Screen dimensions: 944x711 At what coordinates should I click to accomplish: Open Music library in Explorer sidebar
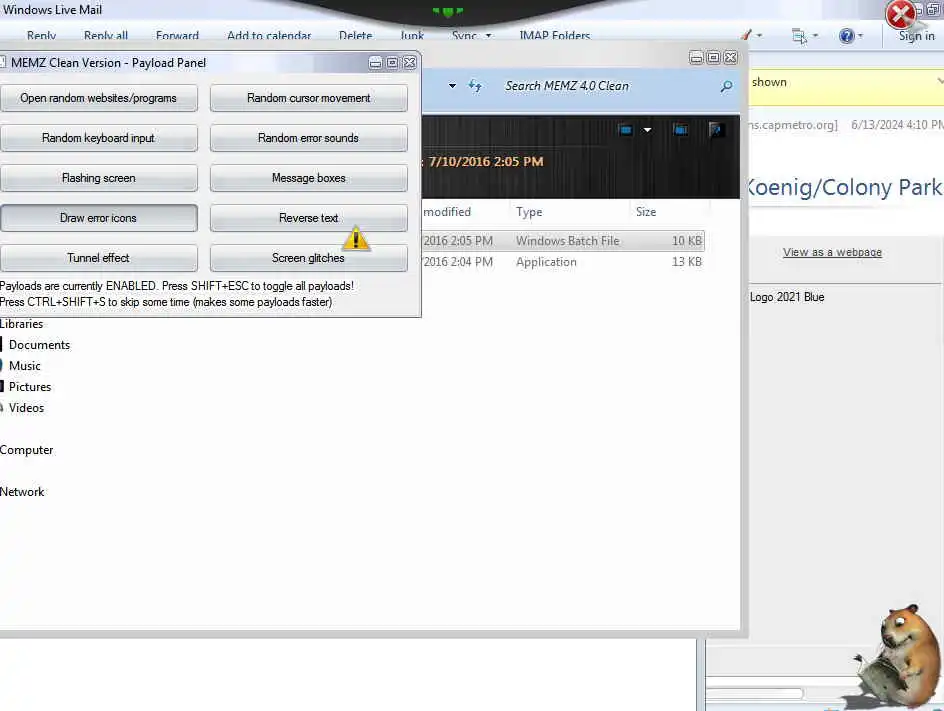pos(25,366)
